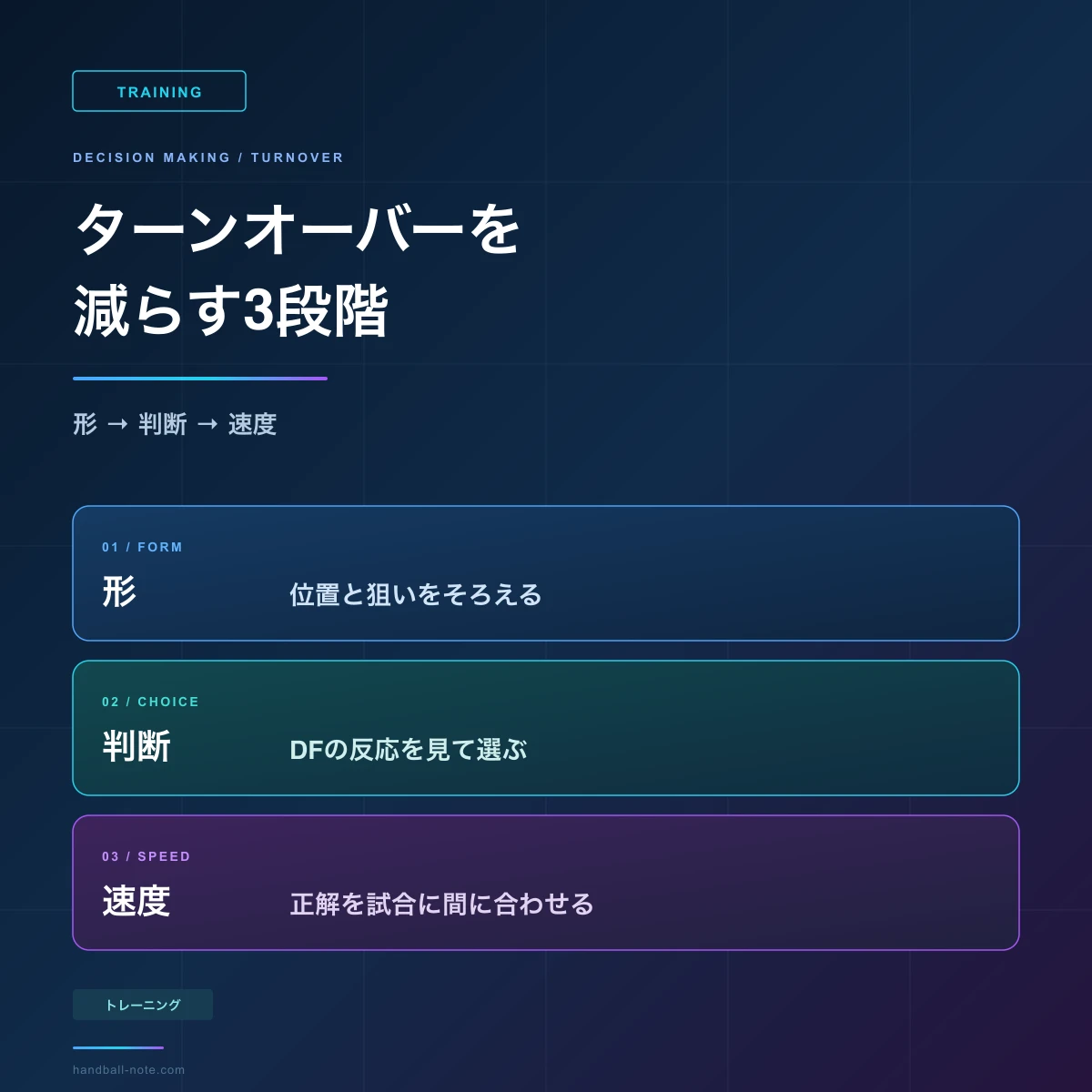The image size is (1092, 1092).
Task: Select text 位置と狙いをそろえる
Action: (416, 595)
